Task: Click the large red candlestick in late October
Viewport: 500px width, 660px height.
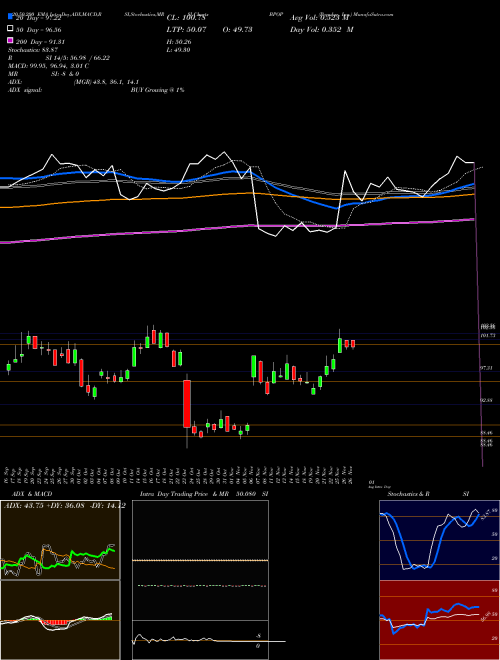Action: coord(187,404)
